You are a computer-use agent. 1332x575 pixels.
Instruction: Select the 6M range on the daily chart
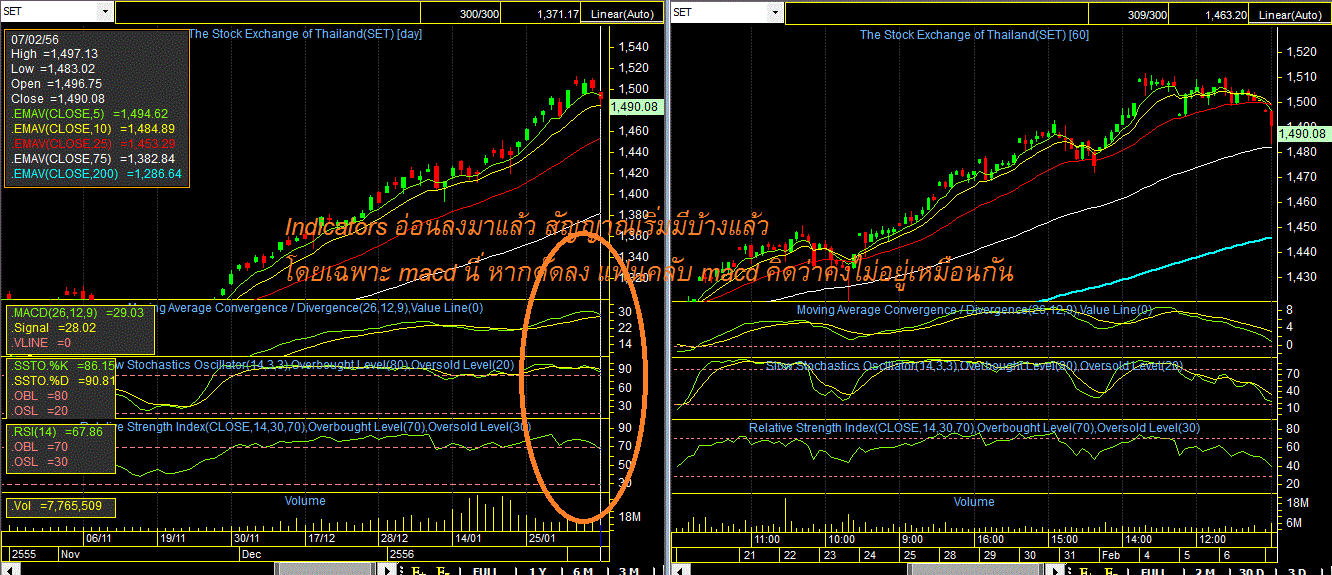click(583, 571)
